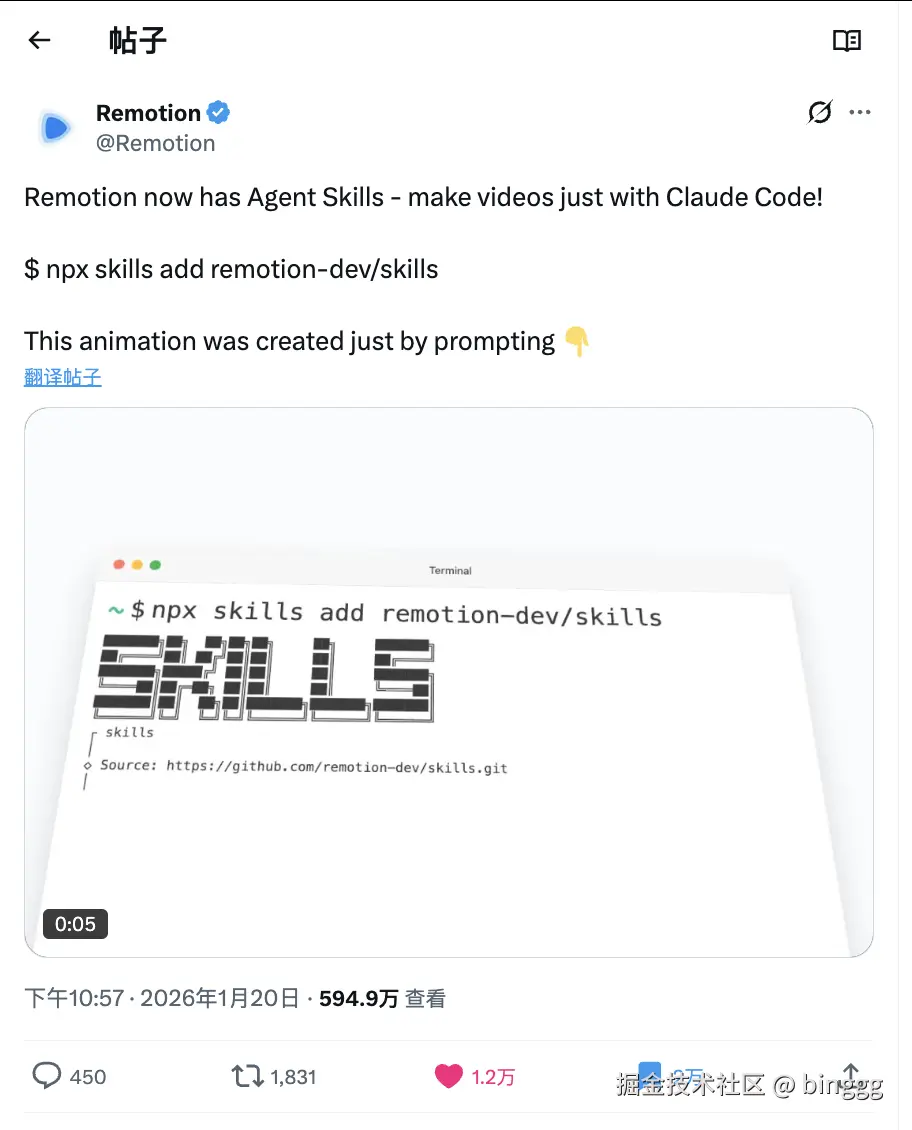Screen dimensions: 912x1130
Task: Open Remotion profile avatar
Action: point(55,128)
